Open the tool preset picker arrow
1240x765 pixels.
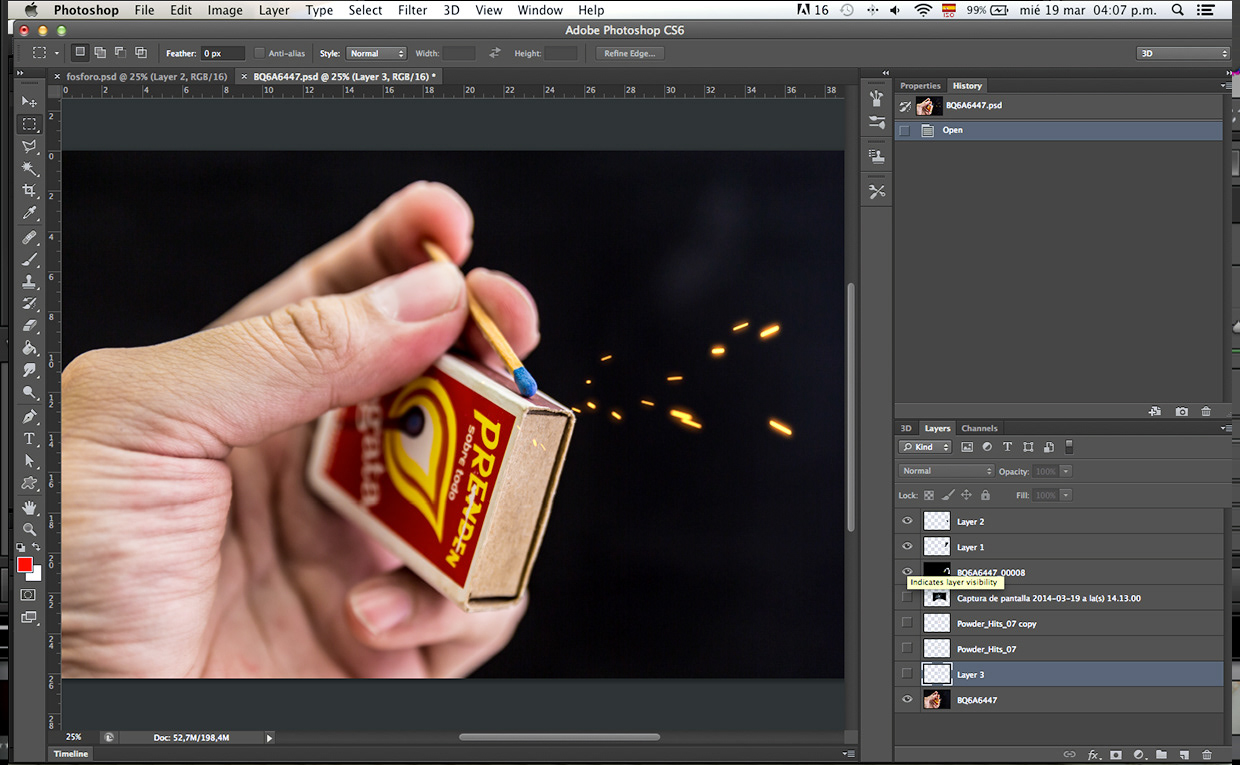(57, 53)
